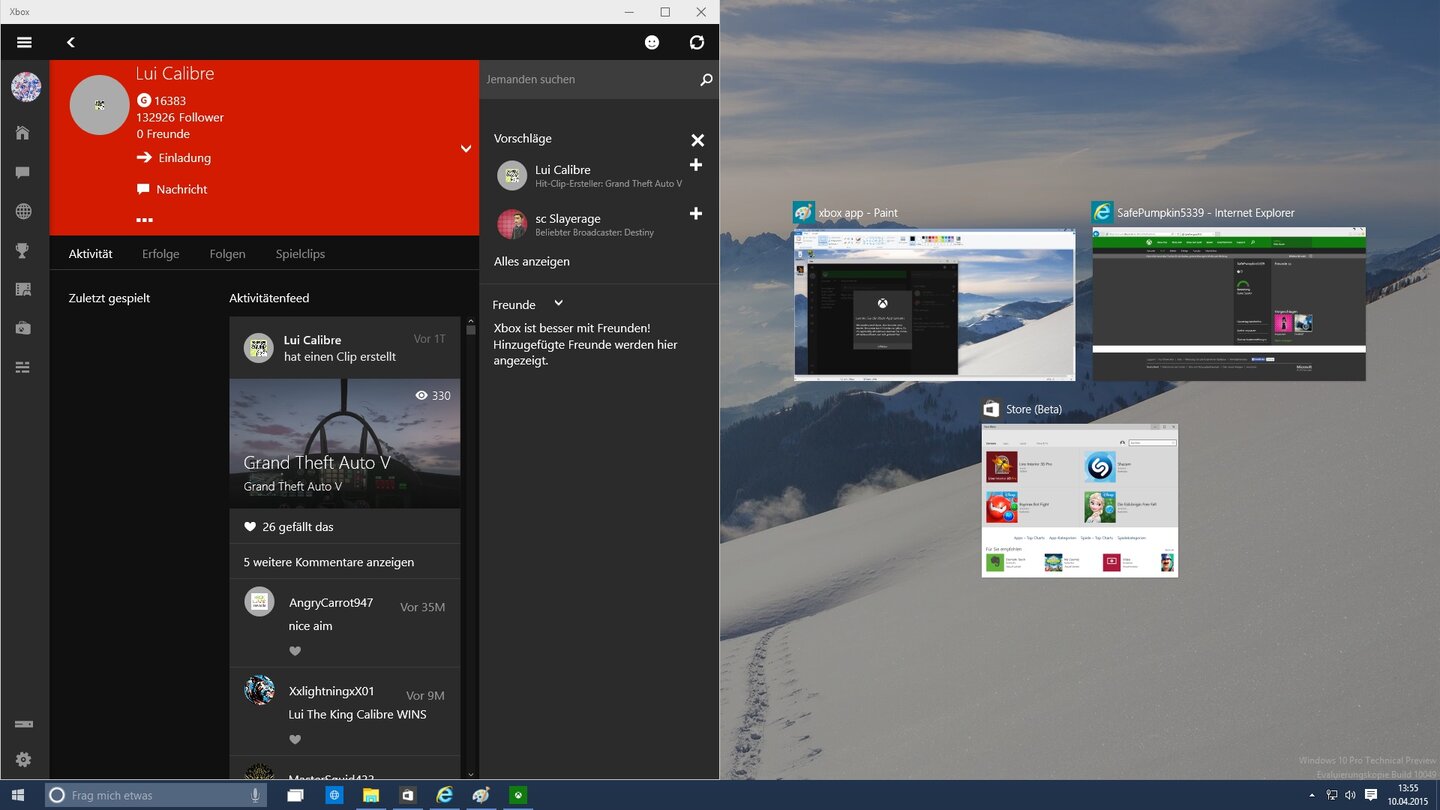Viewport: 1440px width, 810px height.
Task: Click Lui Calibre name in feed post
Action: tap(312, 340)
